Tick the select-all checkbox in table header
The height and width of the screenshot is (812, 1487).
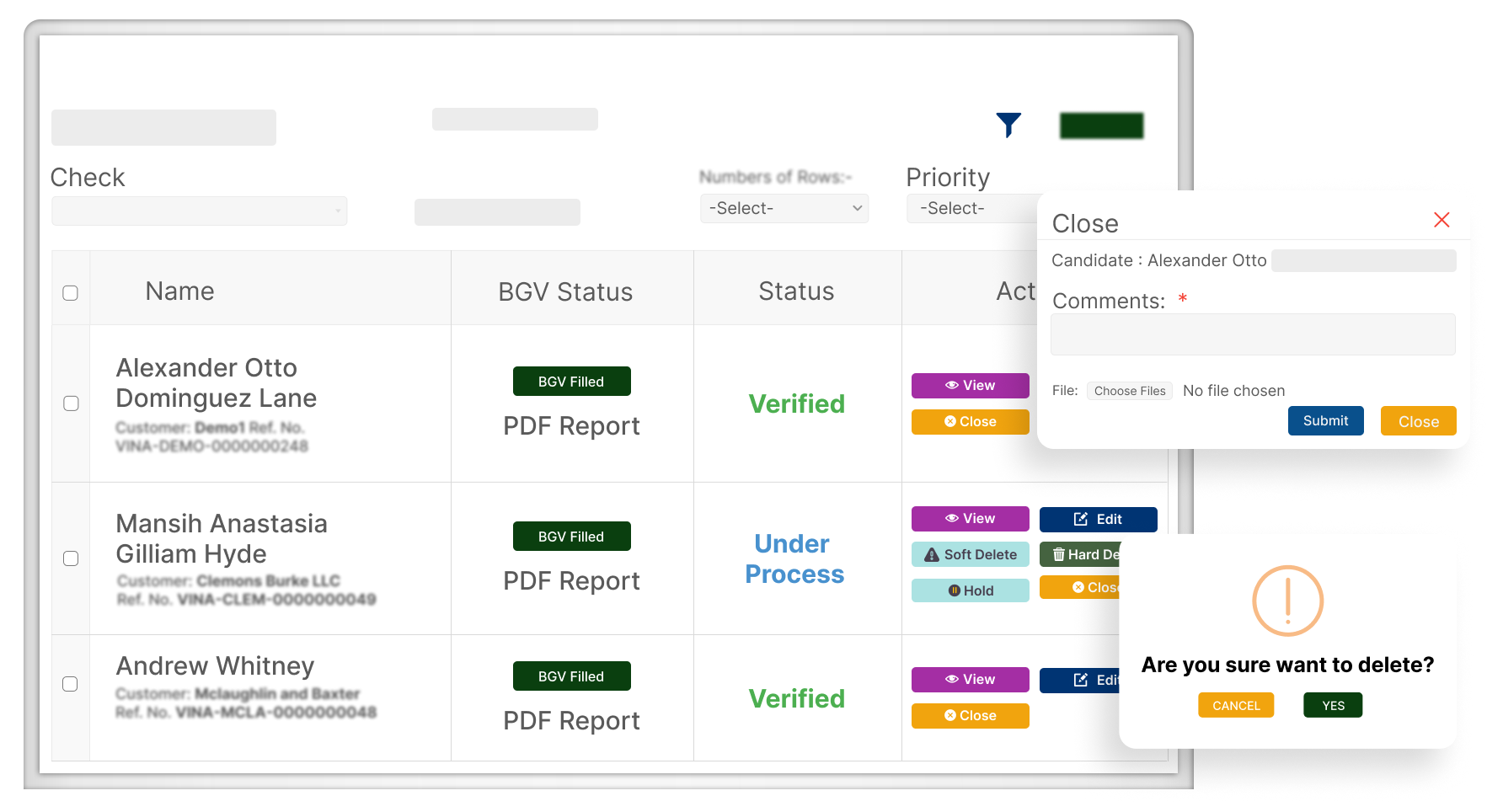[71, 293]
